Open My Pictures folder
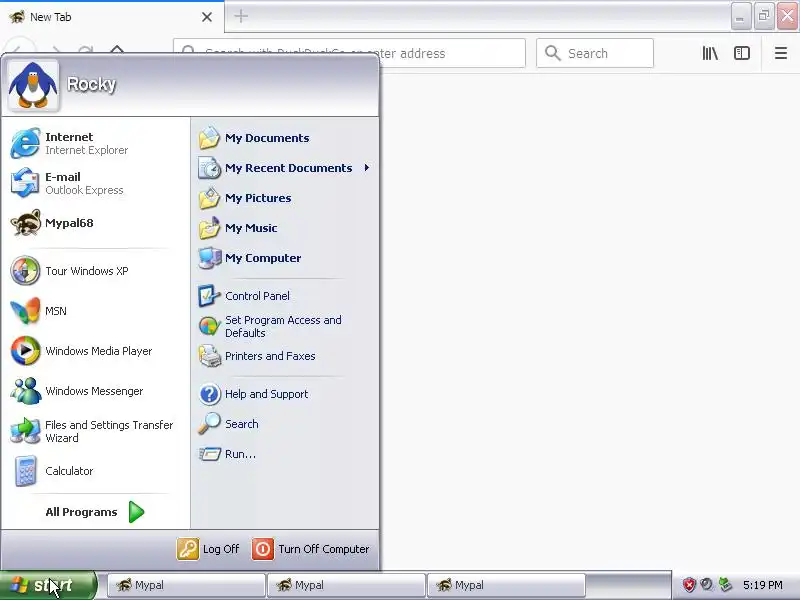This screenshot has height=600, width=800. point(284,198)
